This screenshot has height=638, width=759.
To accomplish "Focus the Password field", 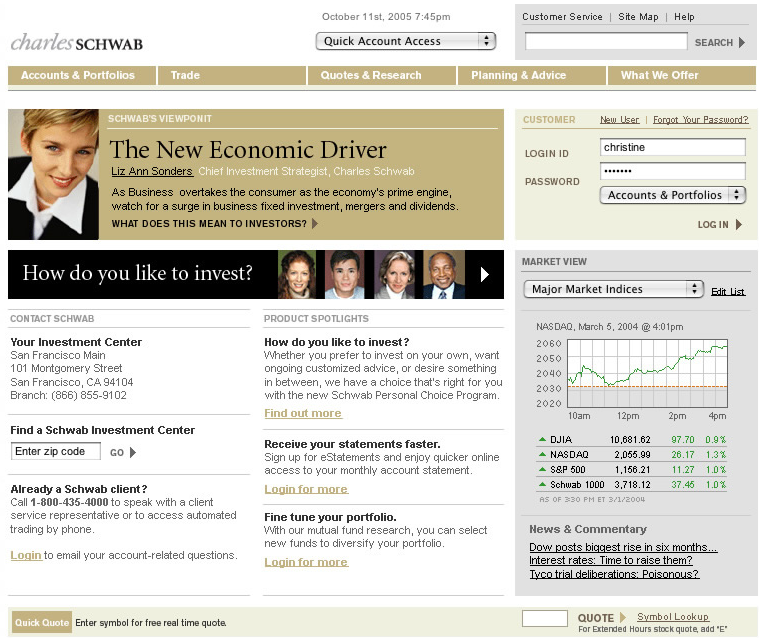I will click(672, 171).
